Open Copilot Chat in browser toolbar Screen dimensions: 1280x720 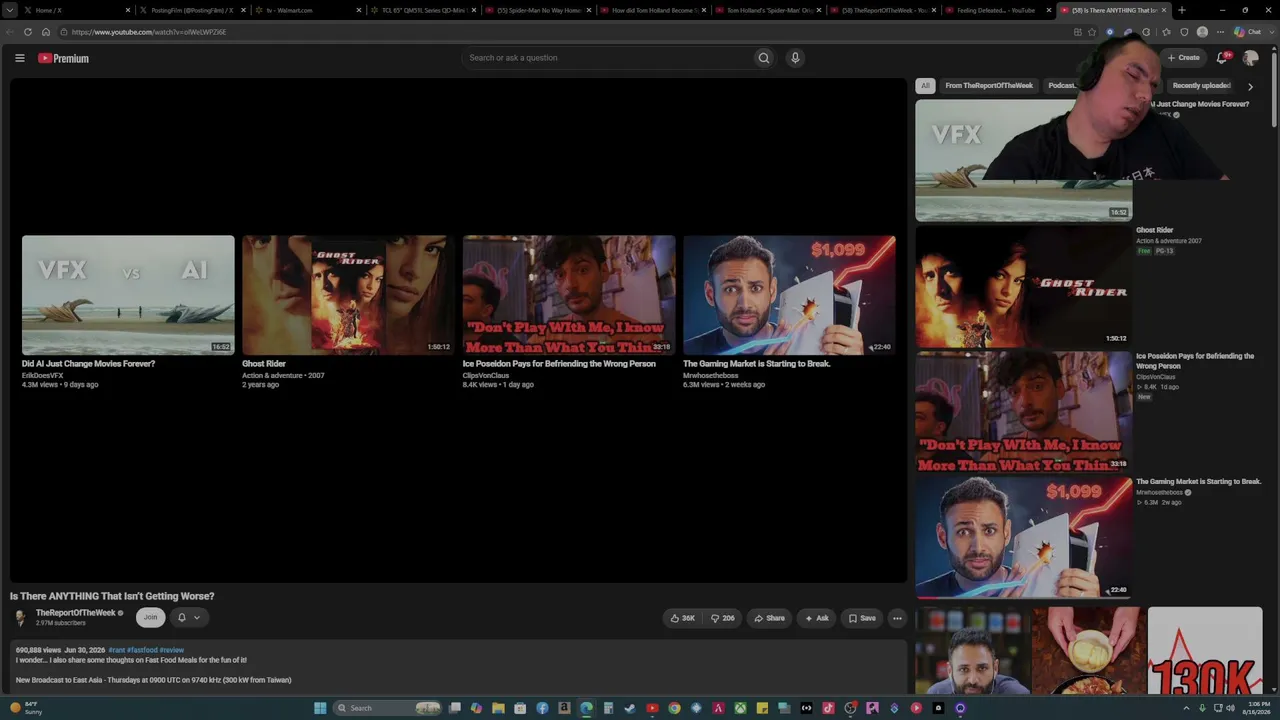point(1247,32)
